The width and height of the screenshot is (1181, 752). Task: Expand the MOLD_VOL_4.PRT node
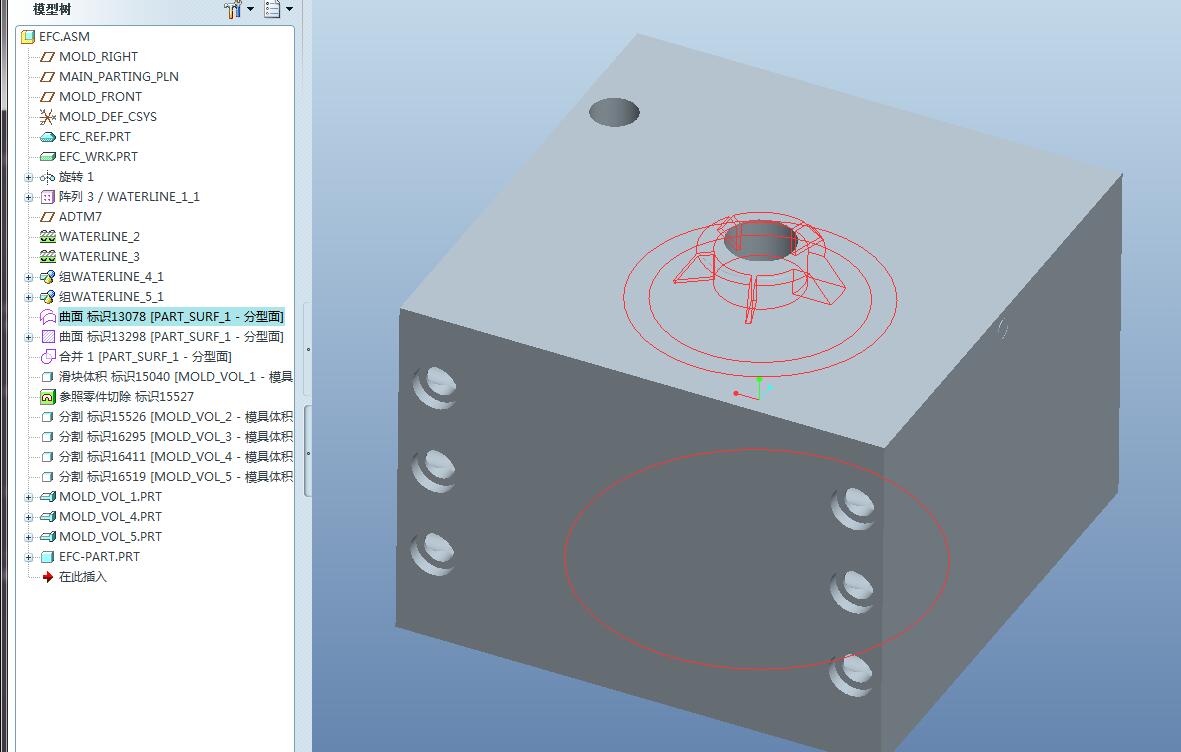tap(29, 517)
